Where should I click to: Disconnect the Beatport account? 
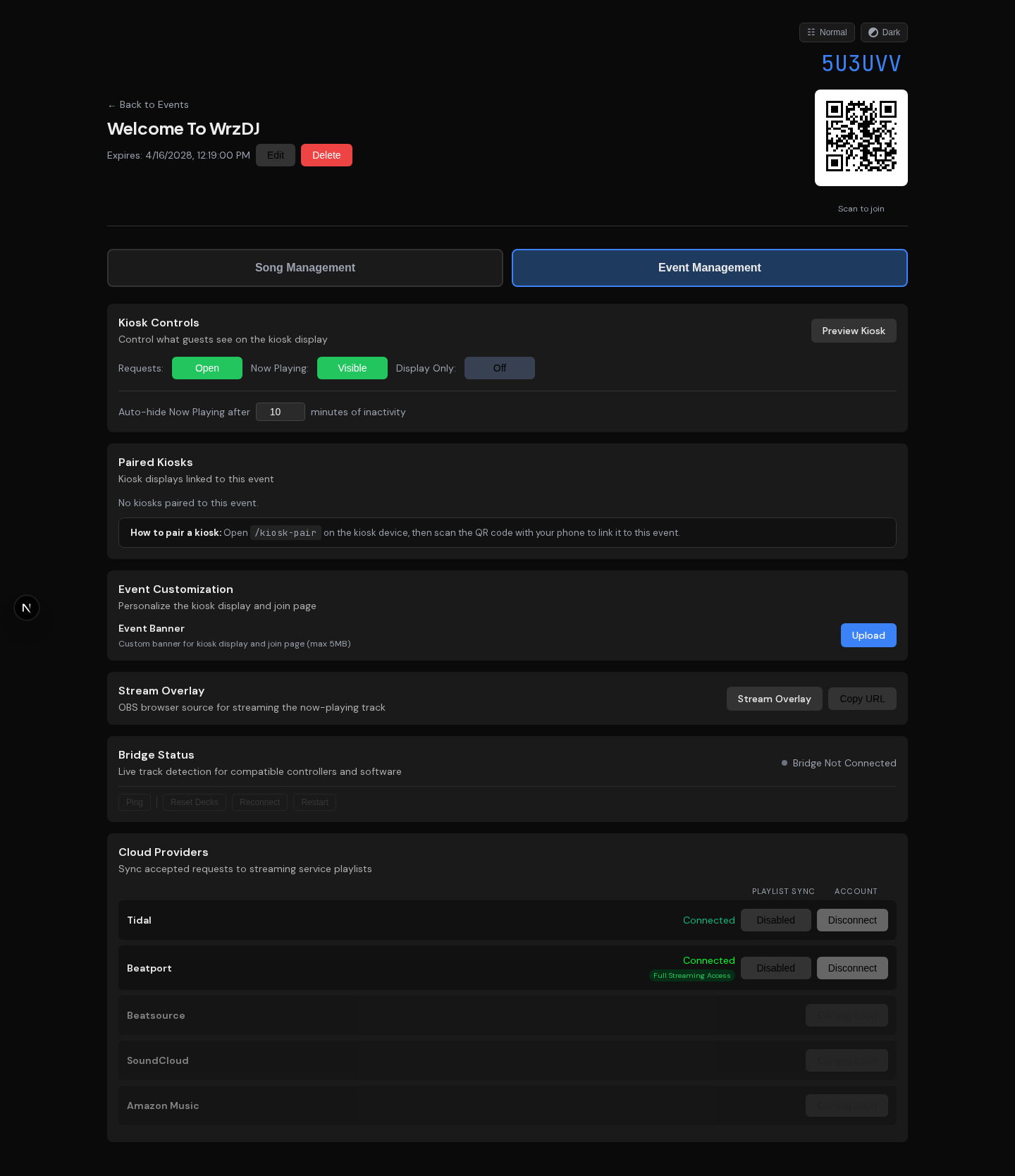click(852, 968)
